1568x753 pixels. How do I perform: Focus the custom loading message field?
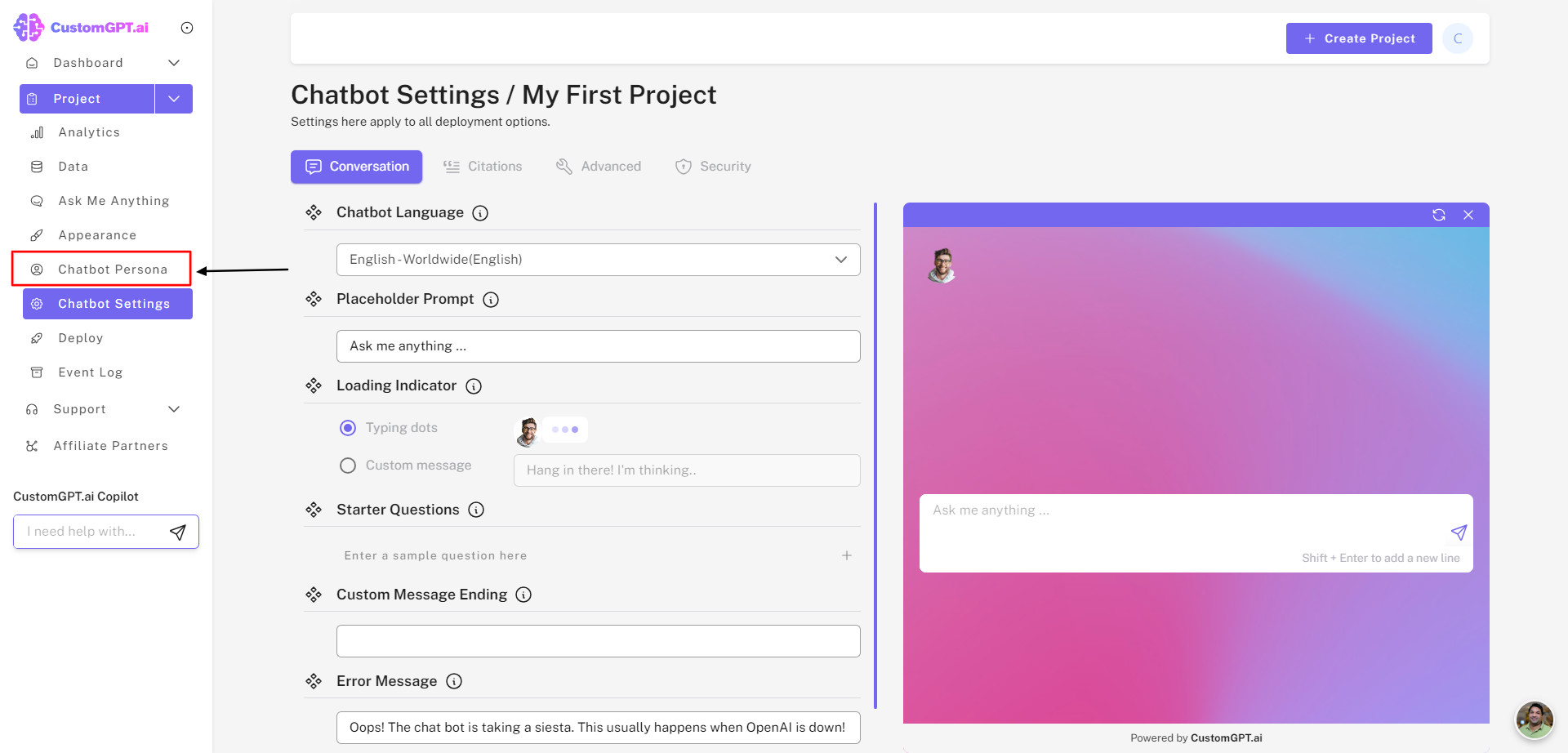tap(687, 470)
